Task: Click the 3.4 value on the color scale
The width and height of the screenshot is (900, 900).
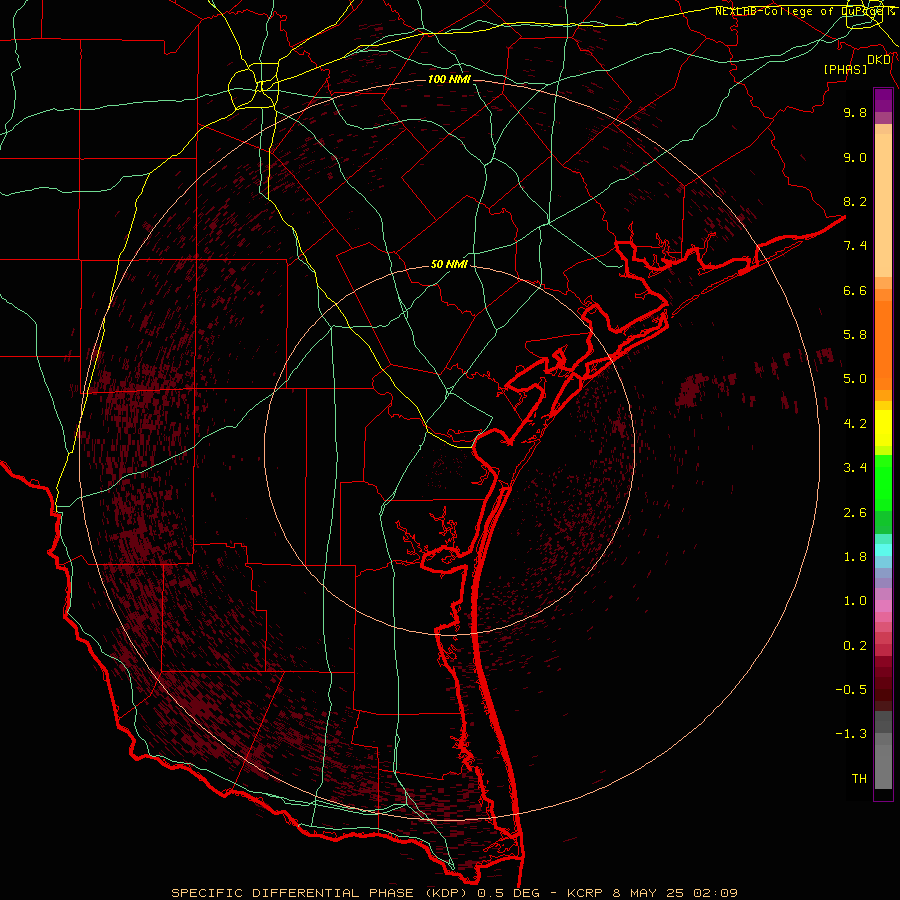Action: click(x=855, y=468)
